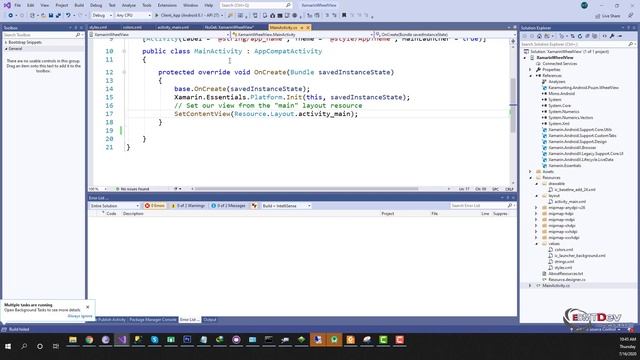This screenshot has height=360, width=640.
Task: Open the Build menu
Action: (79, 5)
